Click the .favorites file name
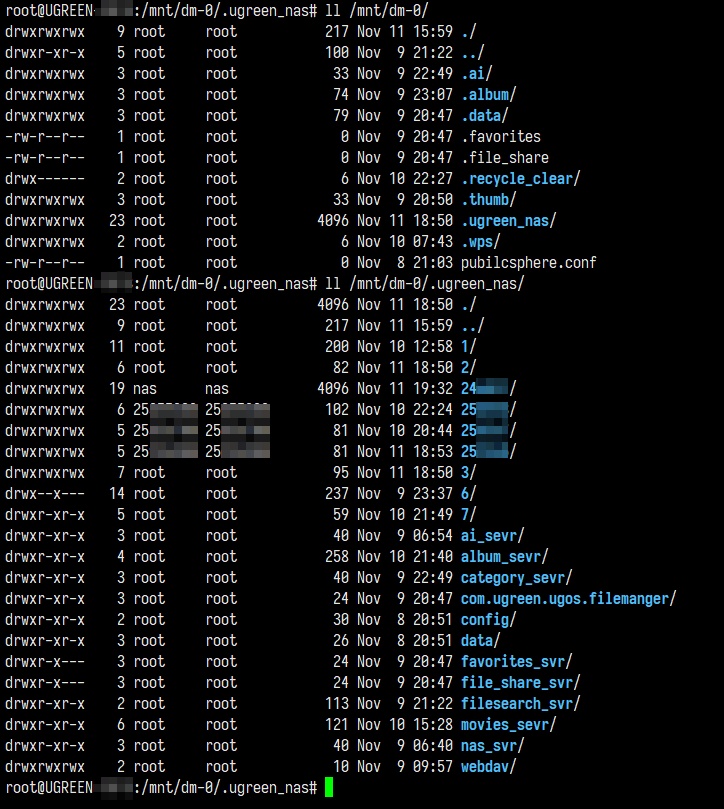The image size is (724, 809). pos(500,137)
